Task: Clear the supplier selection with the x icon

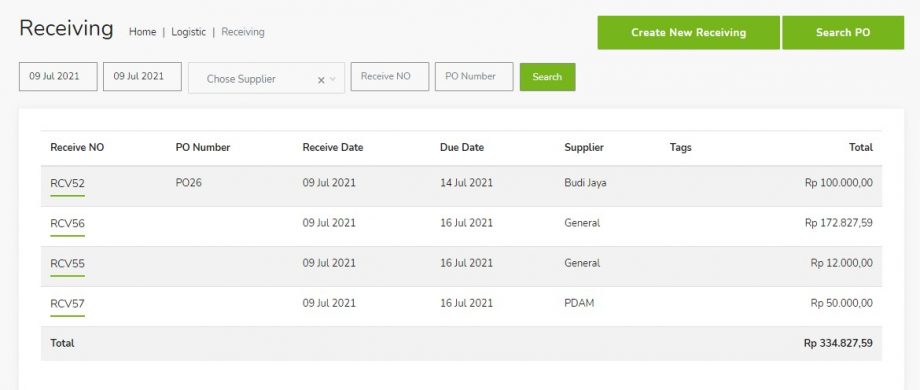Action: (x=321, y=80)
